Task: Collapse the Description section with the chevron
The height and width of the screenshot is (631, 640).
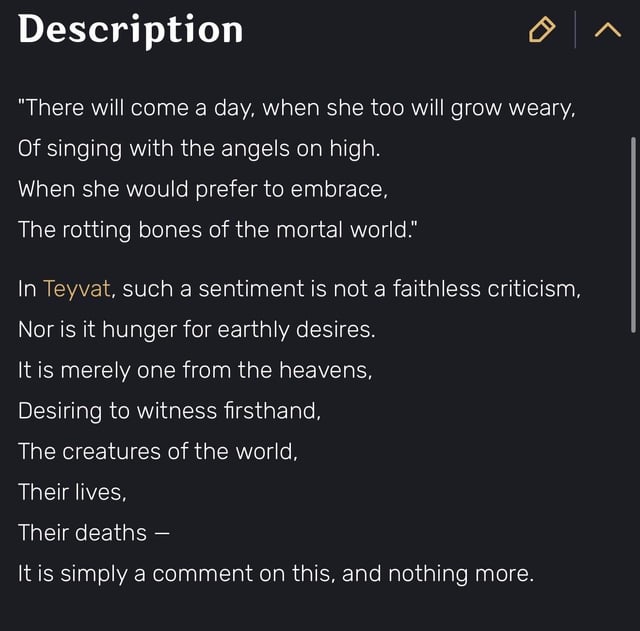Action: click(x=608, y=30)
